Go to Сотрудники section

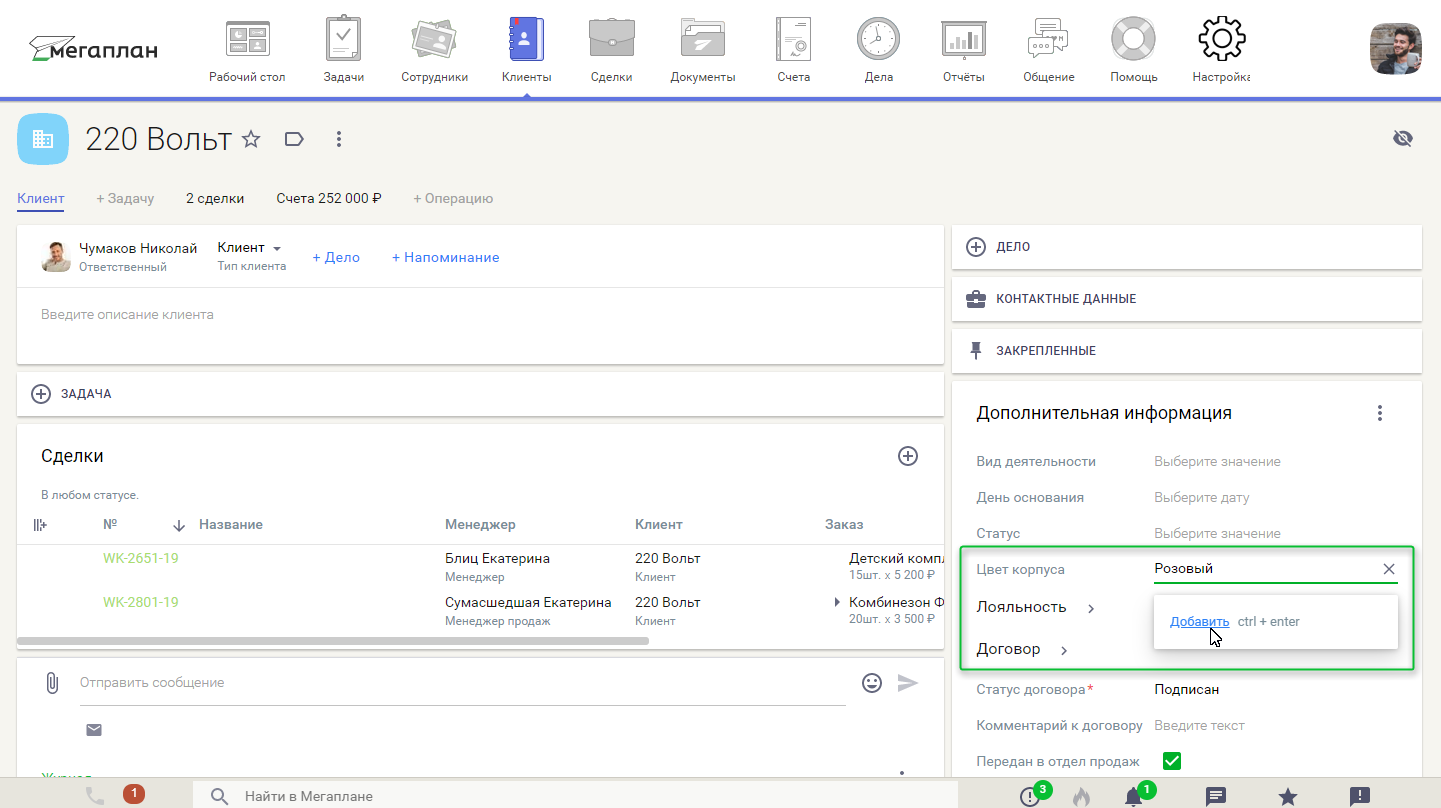(434, 50)
